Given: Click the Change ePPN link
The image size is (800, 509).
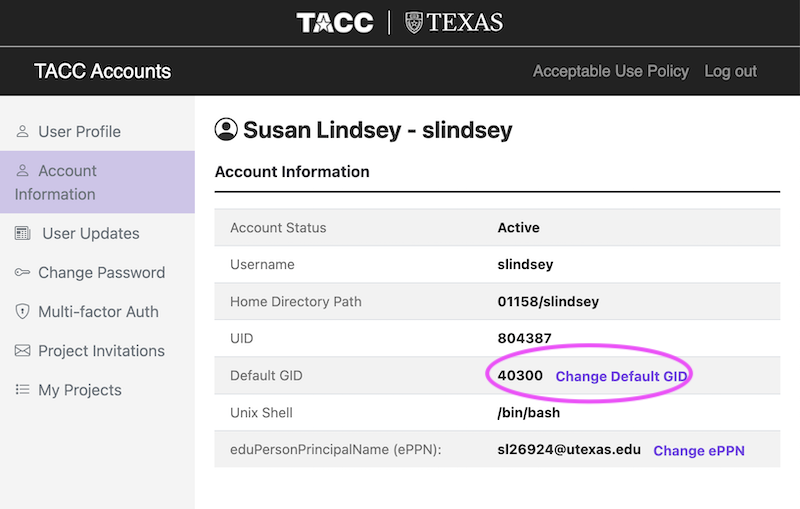Looking at the screenshot, I should [x=699, y=451].
